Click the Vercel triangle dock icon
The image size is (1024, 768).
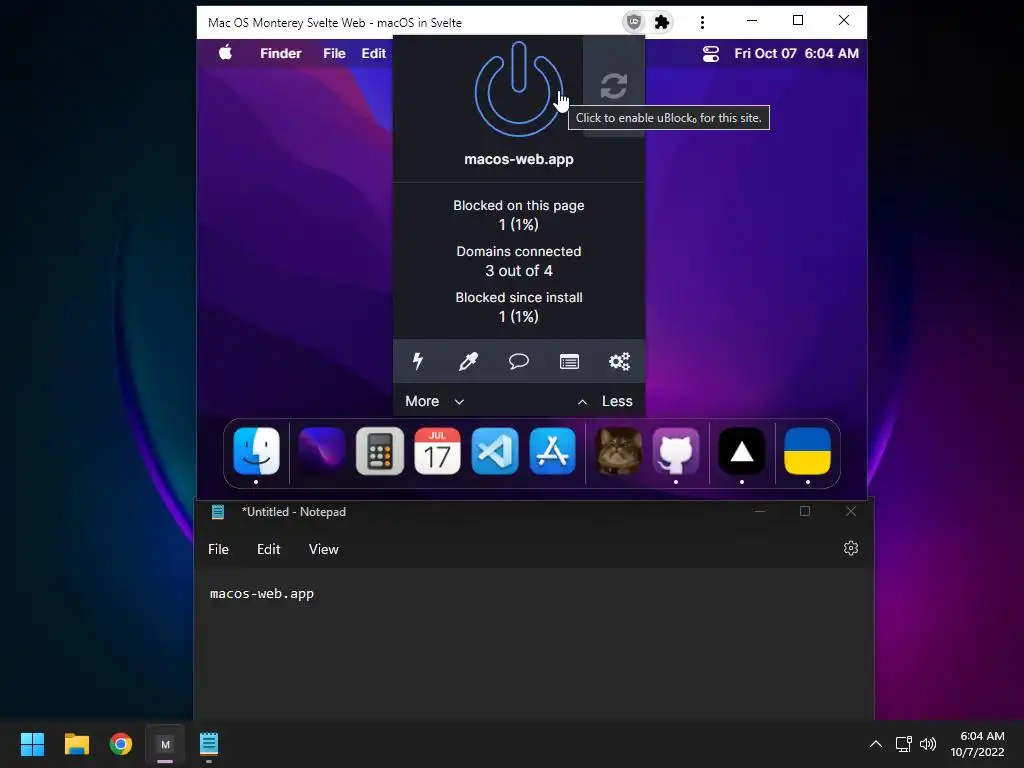click(x=742, y=451)
